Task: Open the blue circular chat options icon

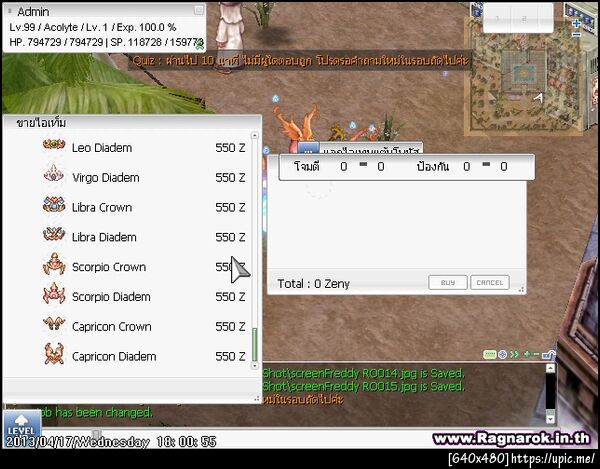Action: [x=502, y=355]
